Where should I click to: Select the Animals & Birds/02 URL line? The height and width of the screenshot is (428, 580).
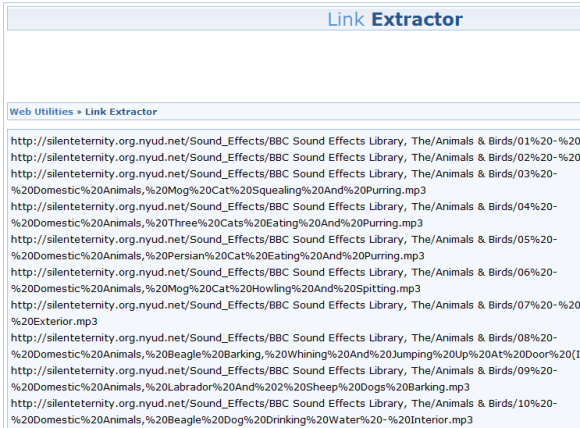coord(296,158)
